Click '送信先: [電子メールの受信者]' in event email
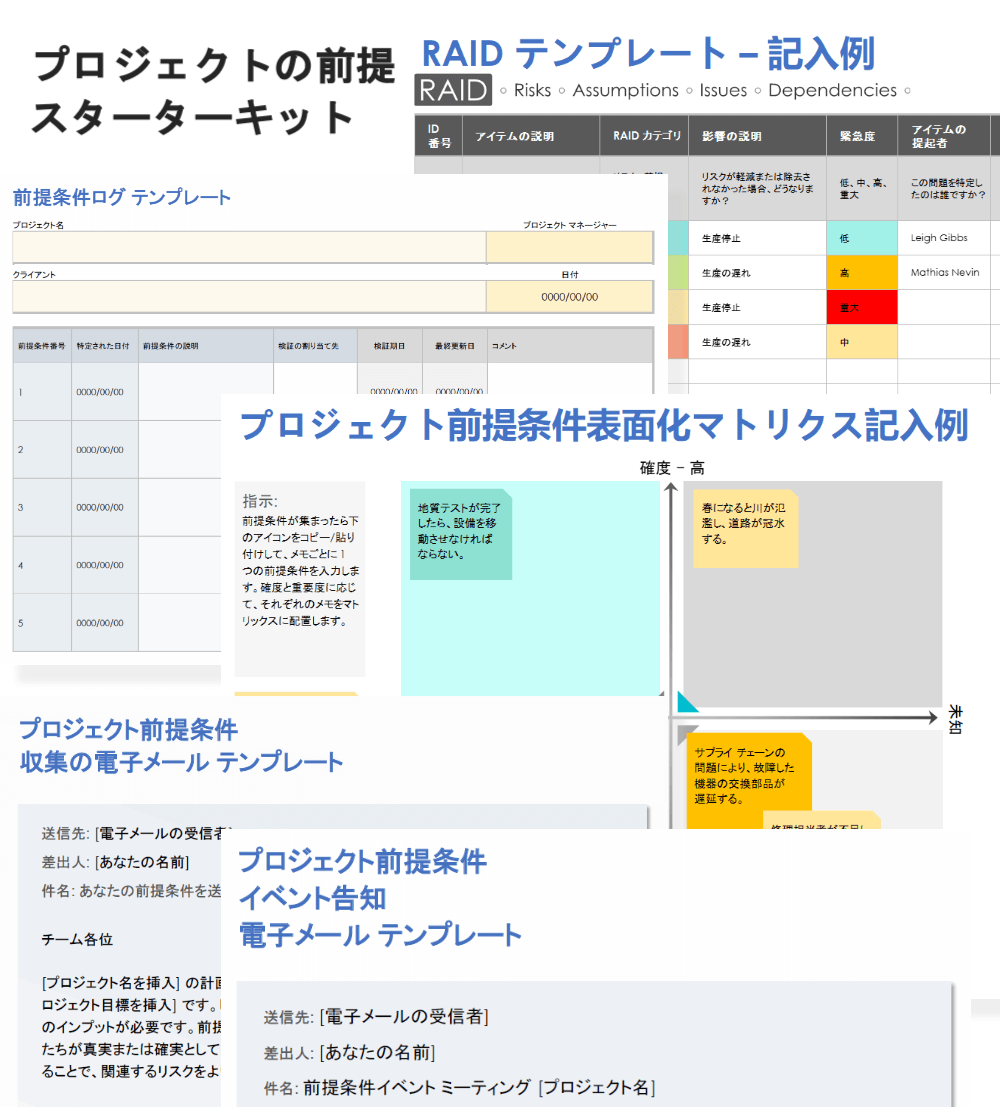 376,1017
